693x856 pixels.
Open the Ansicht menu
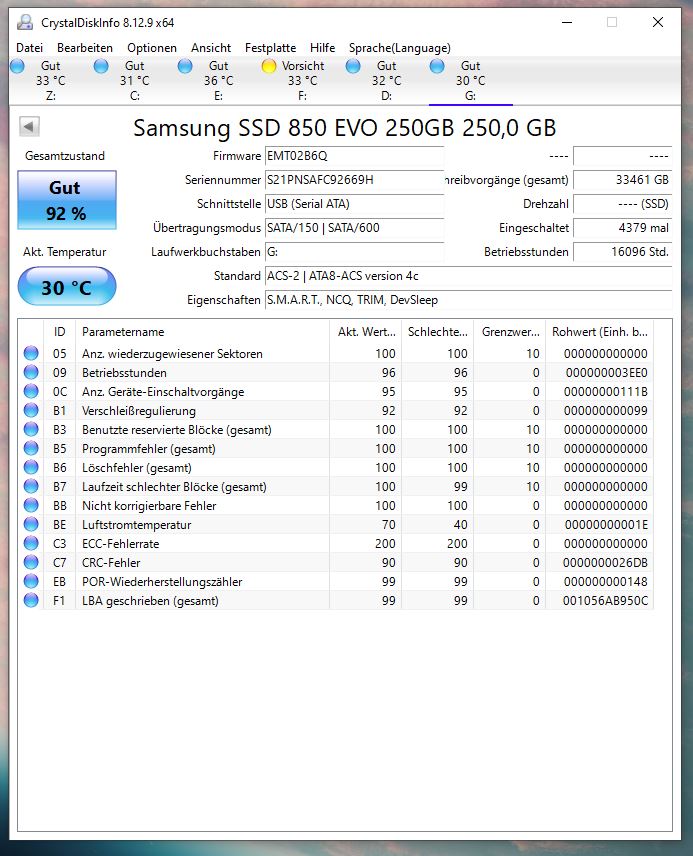coord(211,48)
